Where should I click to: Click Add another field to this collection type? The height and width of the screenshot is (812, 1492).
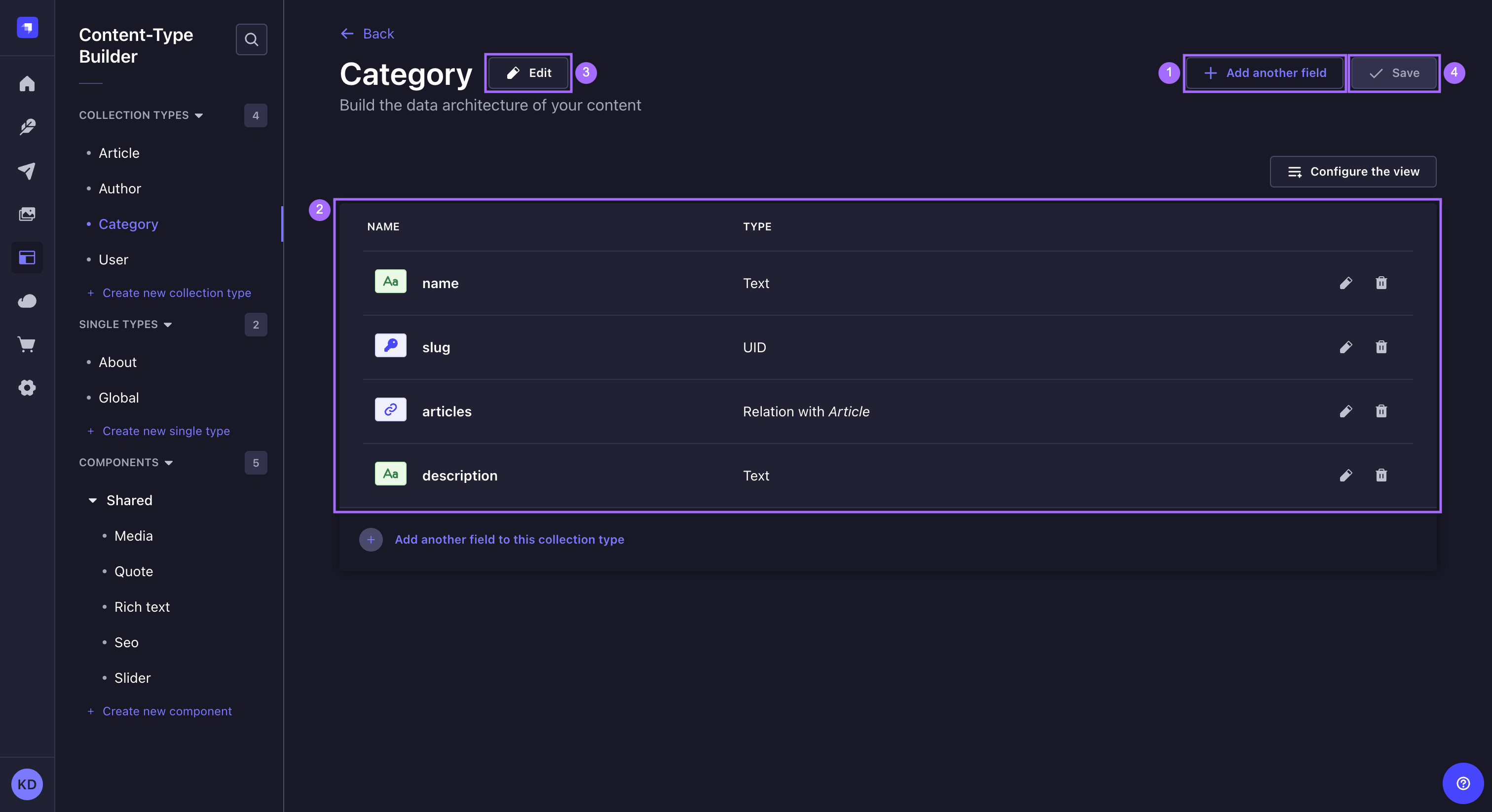[509, 539]
